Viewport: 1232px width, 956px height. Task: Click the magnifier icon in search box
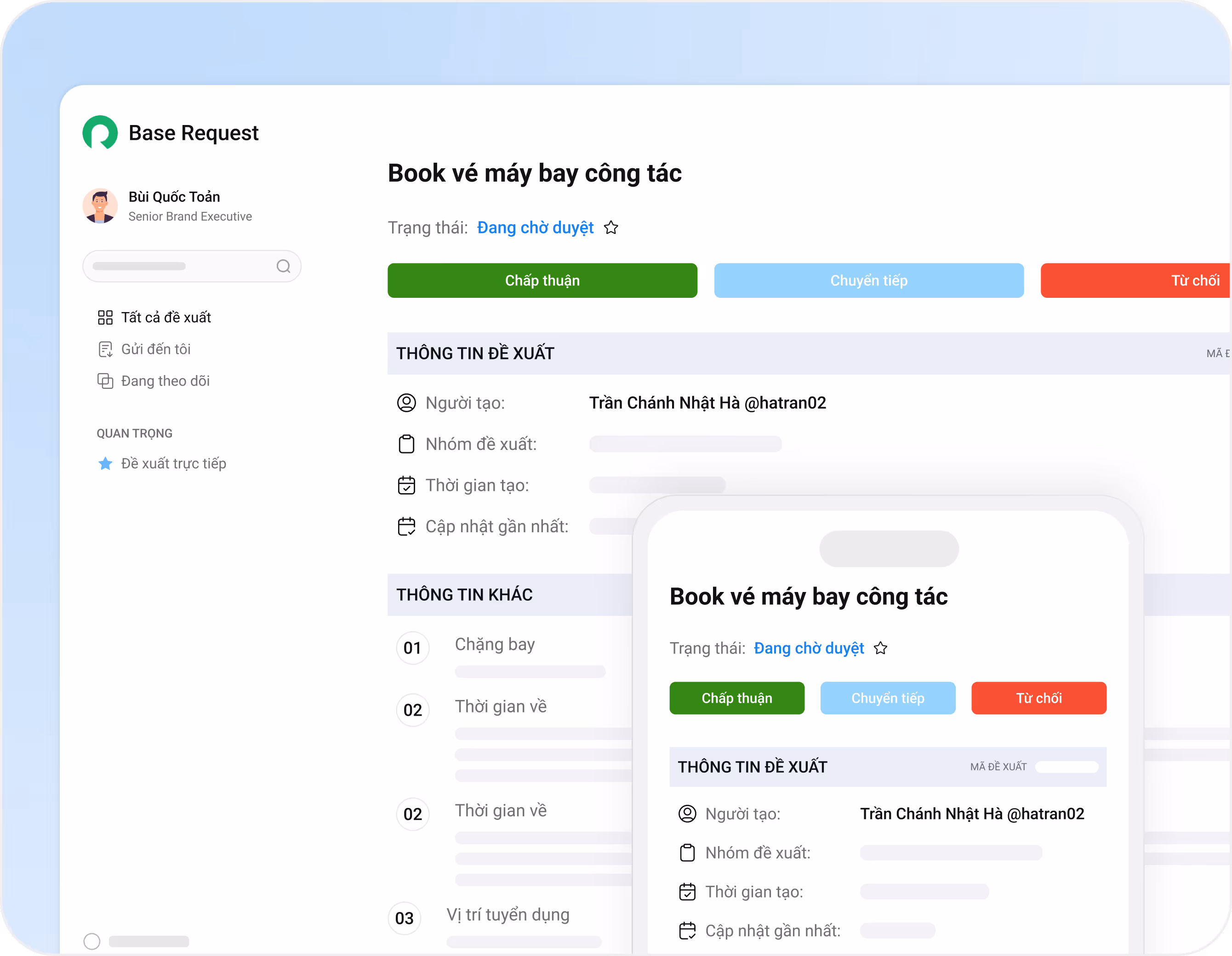click(x=283, y=266)
